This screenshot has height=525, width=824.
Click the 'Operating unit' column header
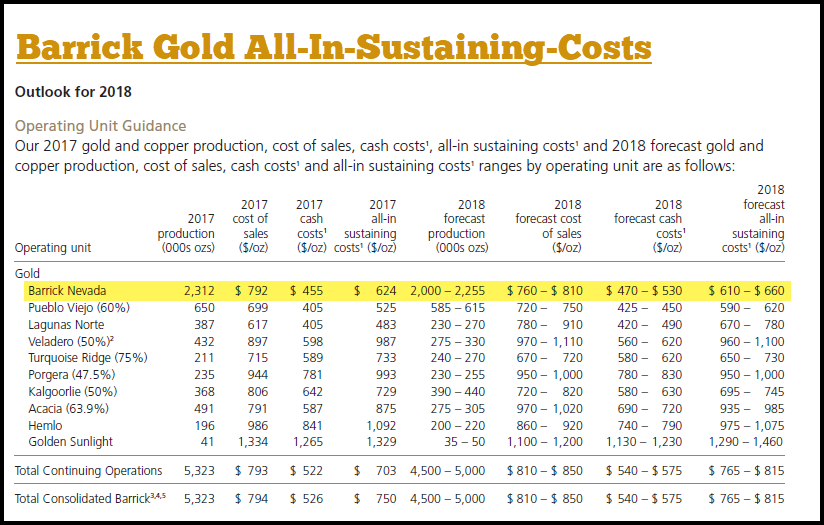pyautogui.click(x=53, y=248)
